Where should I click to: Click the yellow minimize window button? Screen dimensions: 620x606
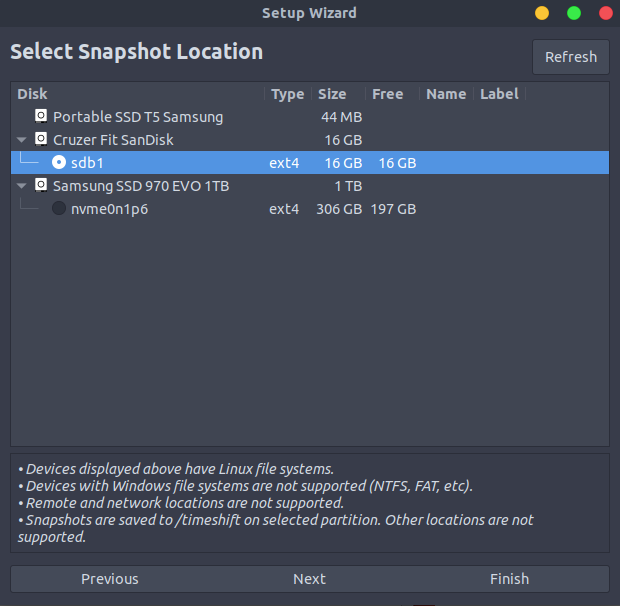point(542,13)
